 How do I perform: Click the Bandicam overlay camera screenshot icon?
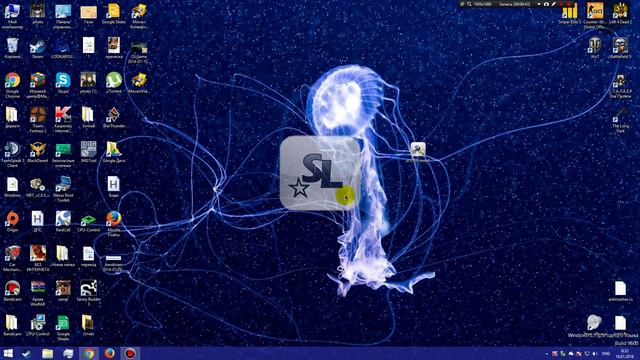pyautogui.click(x=547, y=4)
